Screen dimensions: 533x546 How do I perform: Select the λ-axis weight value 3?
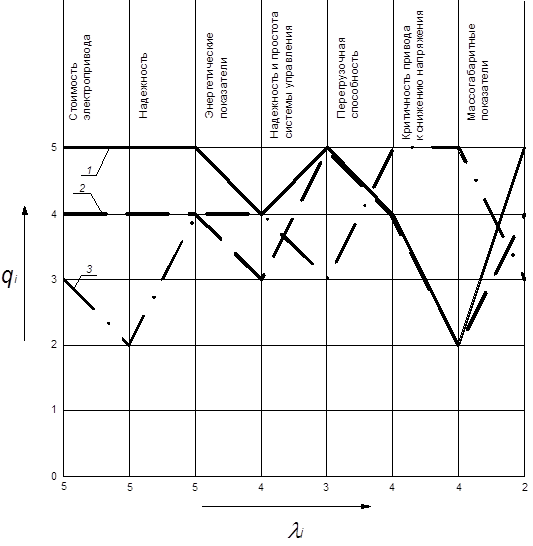[x=326, y=487]
